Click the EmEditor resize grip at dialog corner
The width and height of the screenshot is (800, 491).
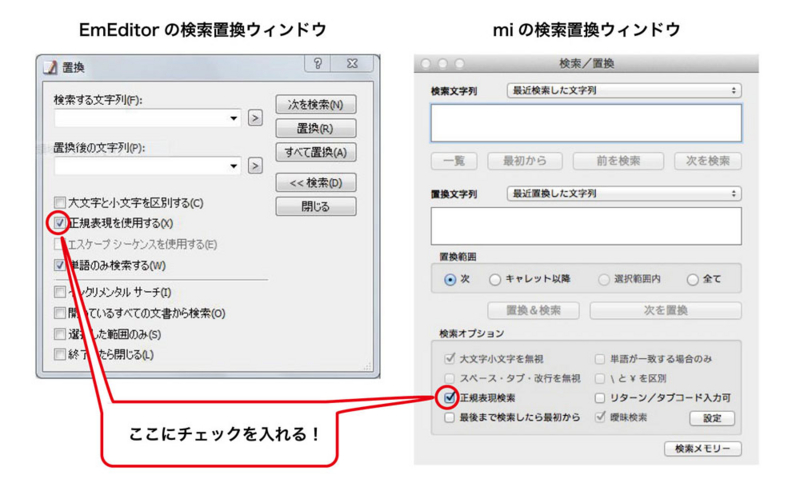368,366
